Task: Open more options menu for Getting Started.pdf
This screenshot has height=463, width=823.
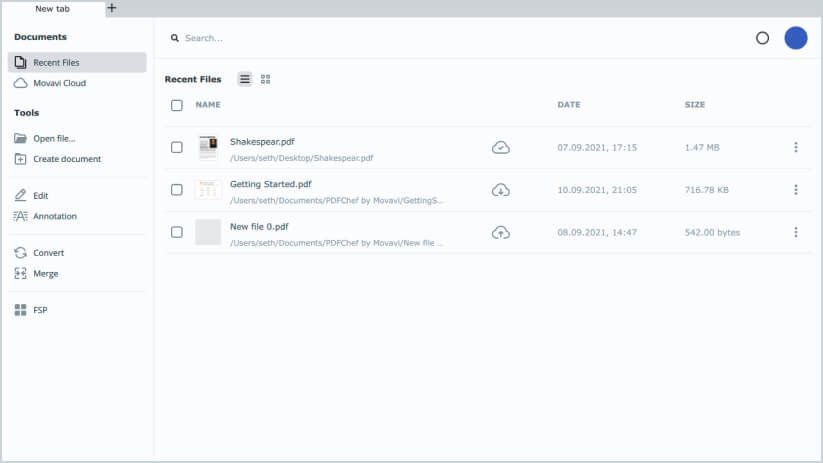Action: click(795, 190)
